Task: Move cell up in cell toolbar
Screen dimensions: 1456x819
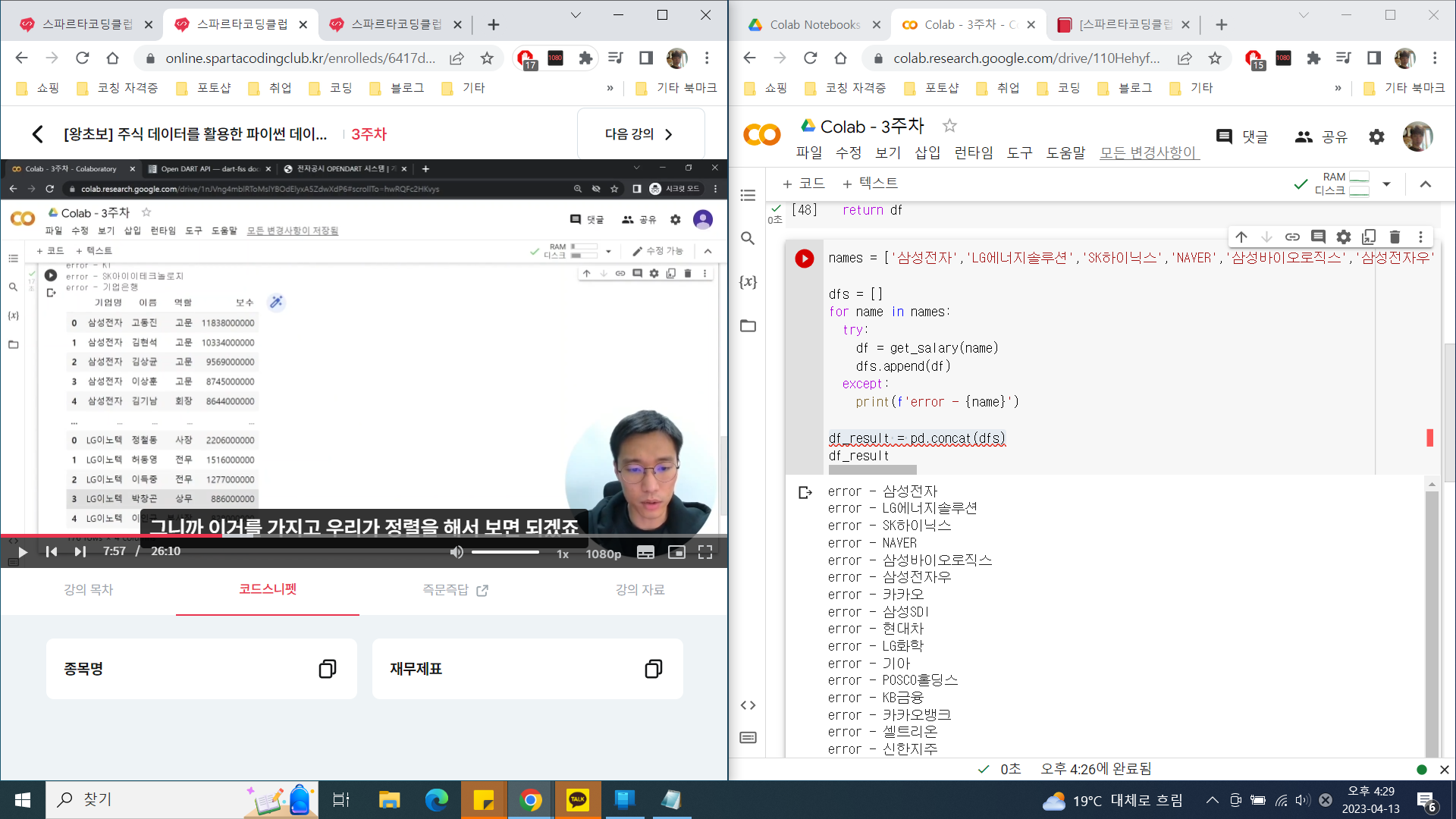Action: click(1241, 237)
